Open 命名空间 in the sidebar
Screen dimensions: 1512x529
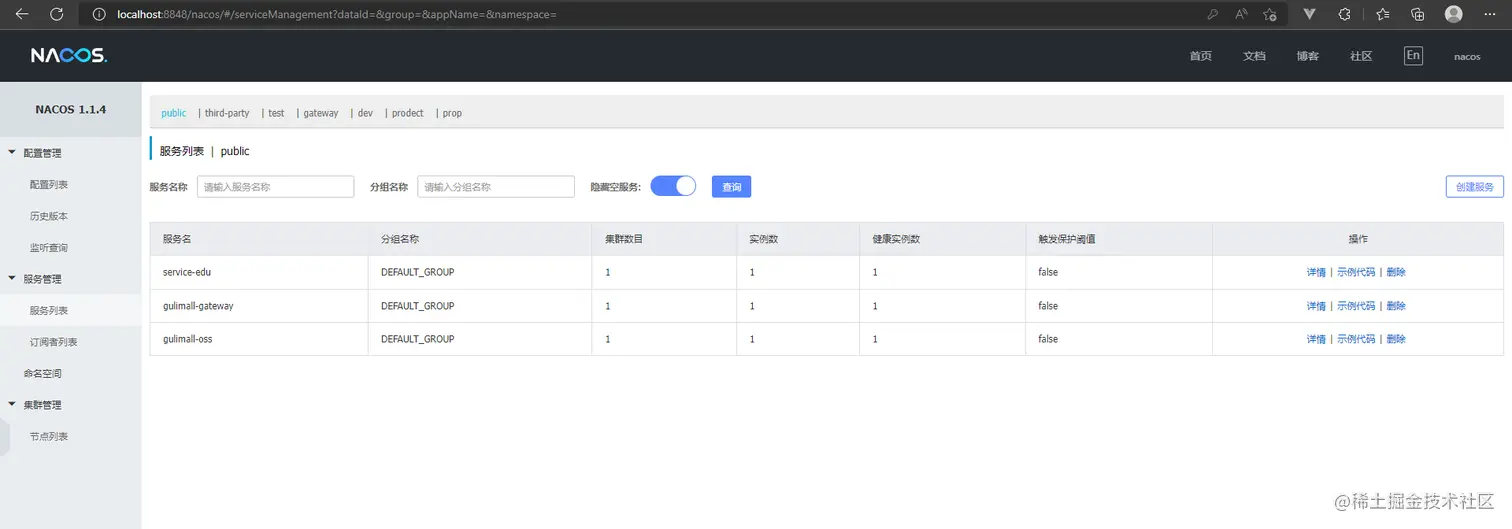coord(43,373)
